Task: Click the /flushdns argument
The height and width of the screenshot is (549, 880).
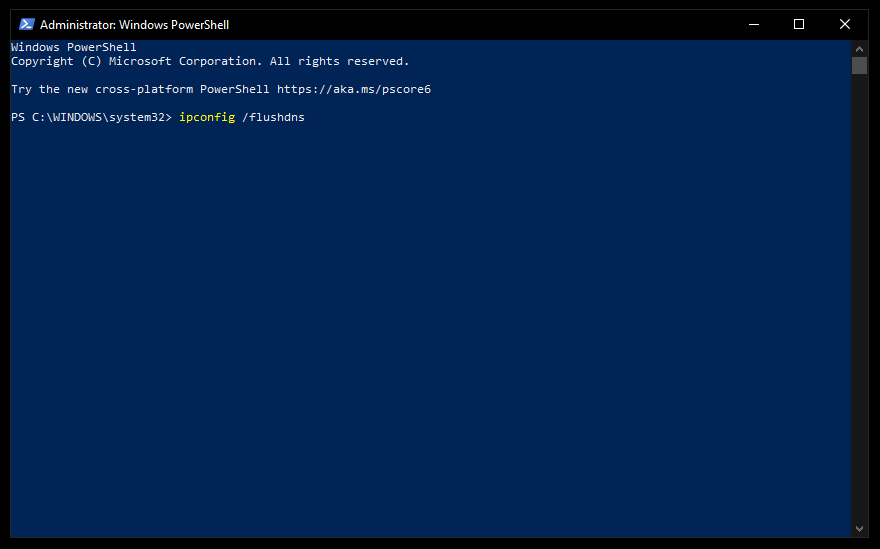Action: [273, 118]
